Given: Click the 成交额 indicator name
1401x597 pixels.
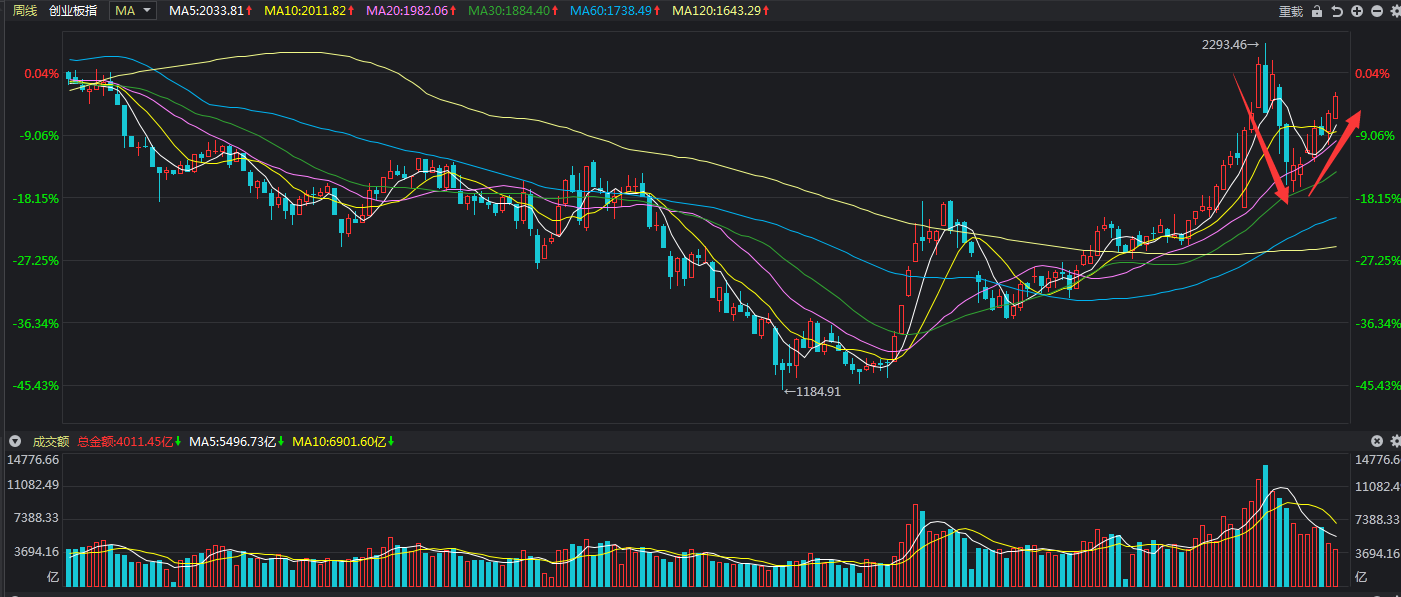Looking at the screenshot, I should [x=50, y=441].
